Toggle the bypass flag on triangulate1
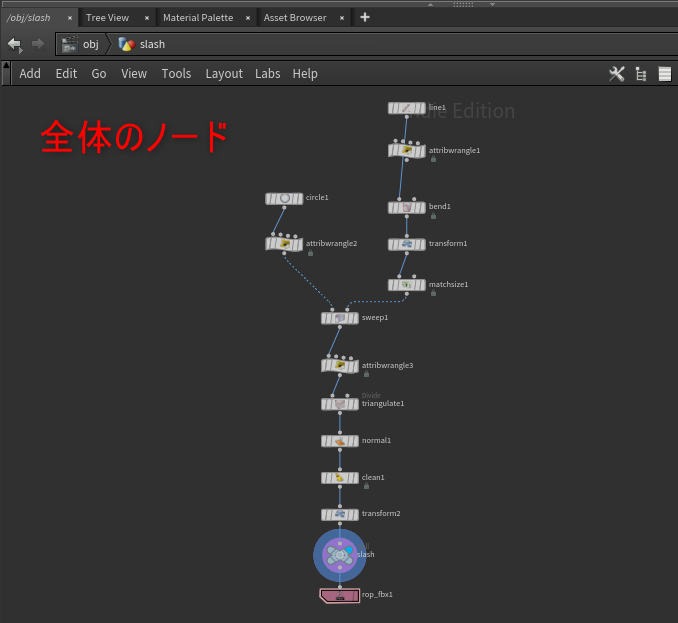The width and height of the screenshot is (678, 623). [x=324, y=404]
